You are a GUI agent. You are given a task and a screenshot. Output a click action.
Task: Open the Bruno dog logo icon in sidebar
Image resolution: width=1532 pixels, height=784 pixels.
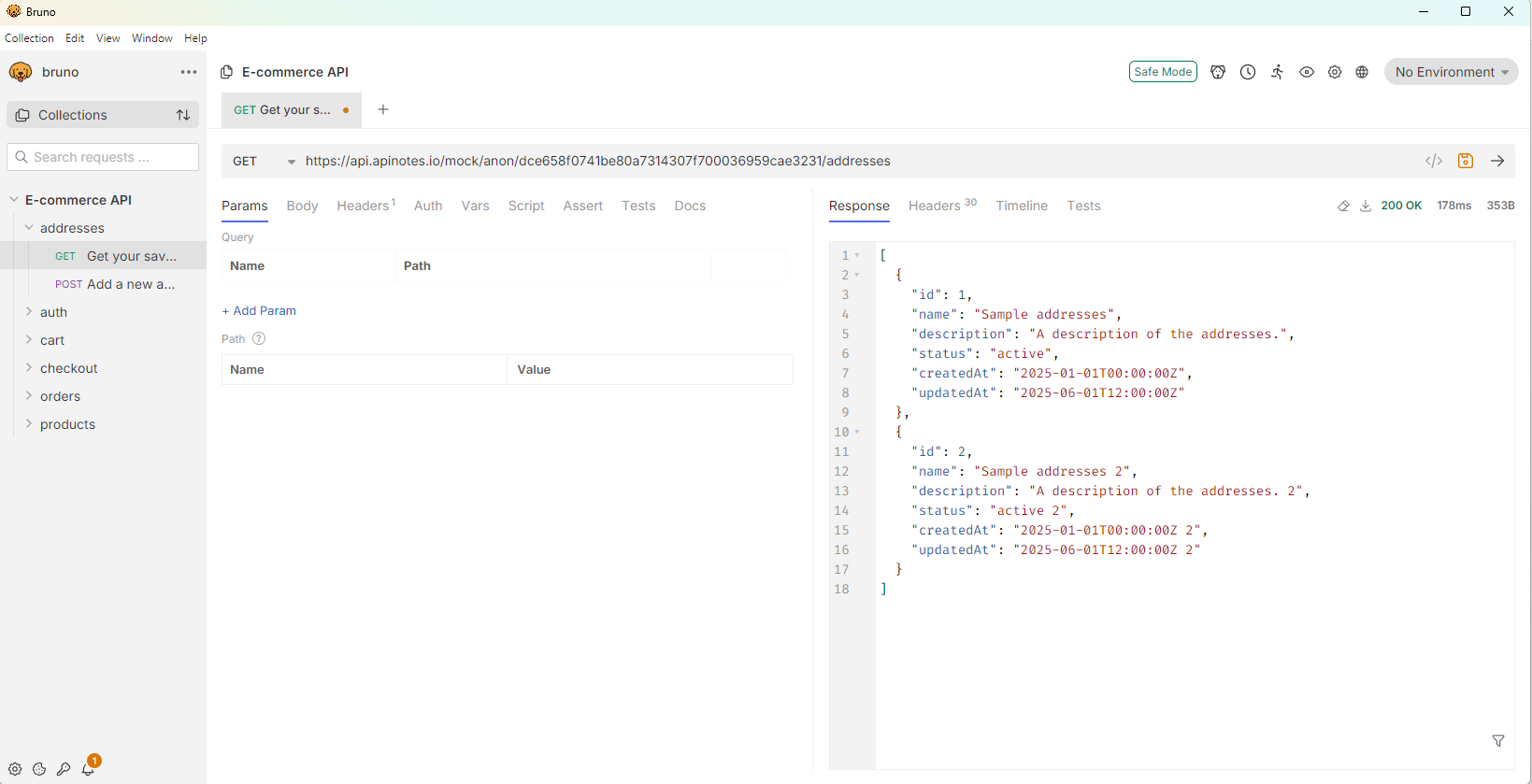click(x=21, y=72)
